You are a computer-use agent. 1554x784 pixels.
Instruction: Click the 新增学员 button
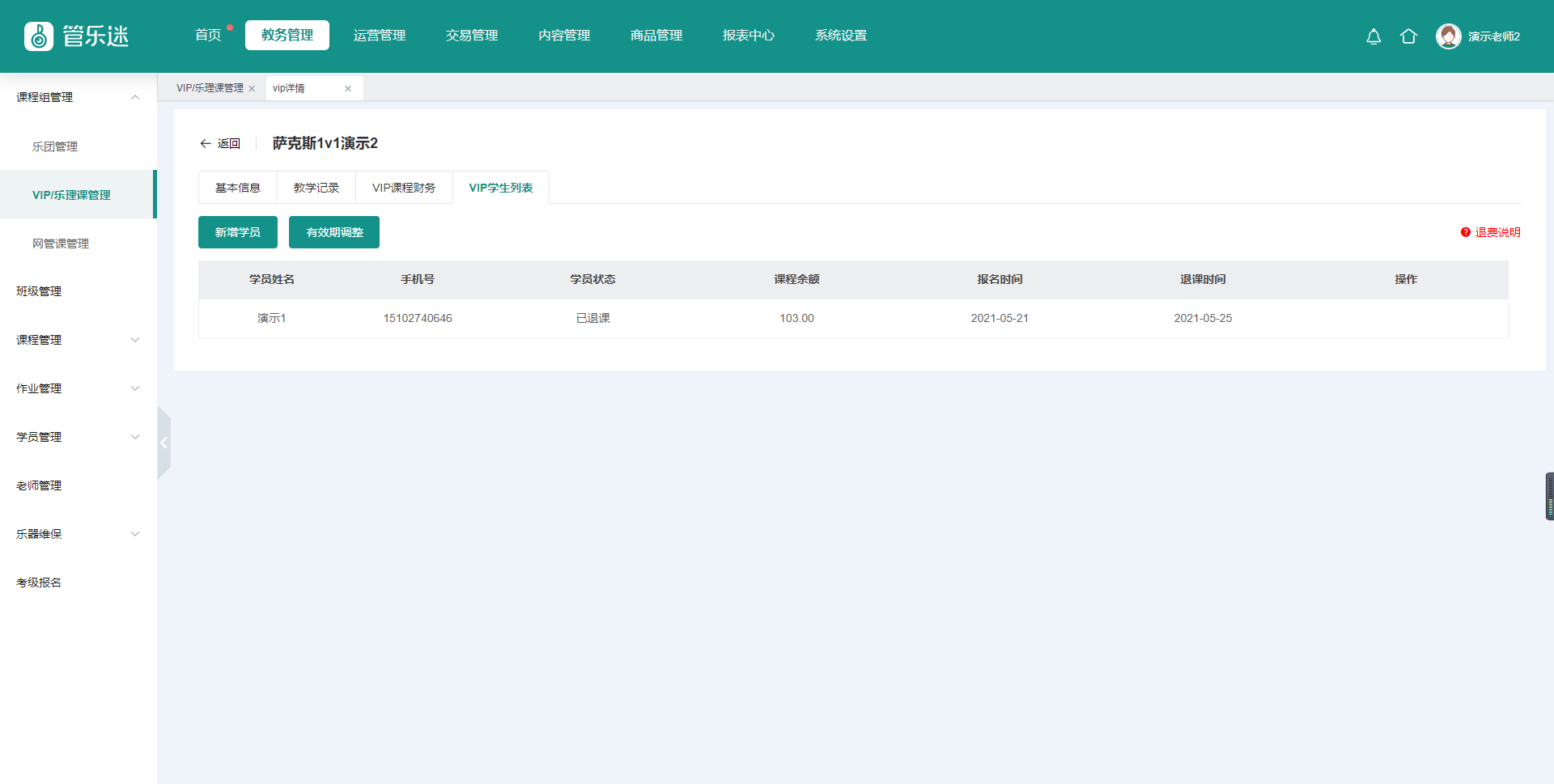click(238, 232)
